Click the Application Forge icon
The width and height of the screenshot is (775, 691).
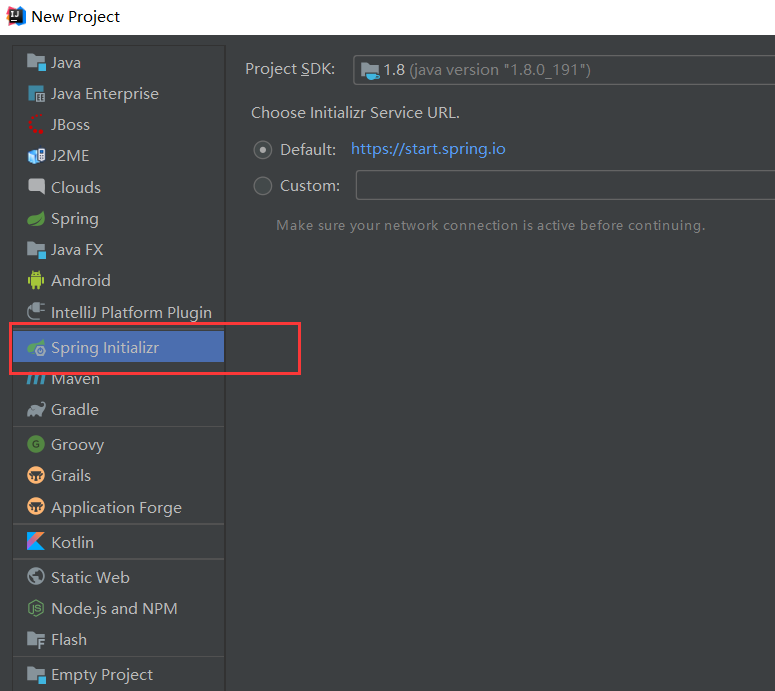[36, 507]
